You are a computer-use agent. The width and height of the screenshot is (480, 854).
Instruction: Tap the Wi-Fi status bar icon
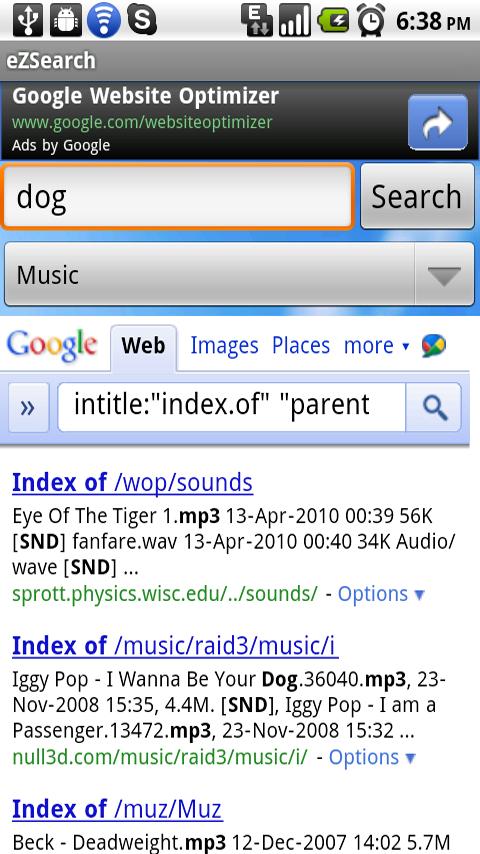click(104, 21)
